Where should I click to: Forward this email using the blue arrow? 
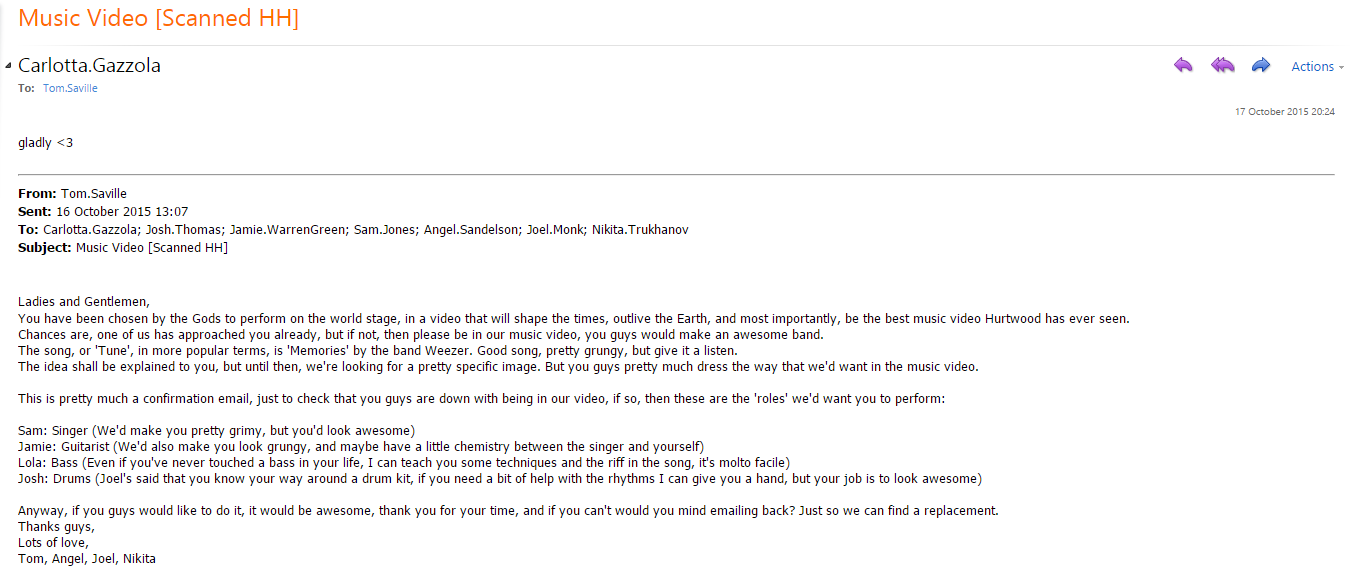coord(1261,66)
